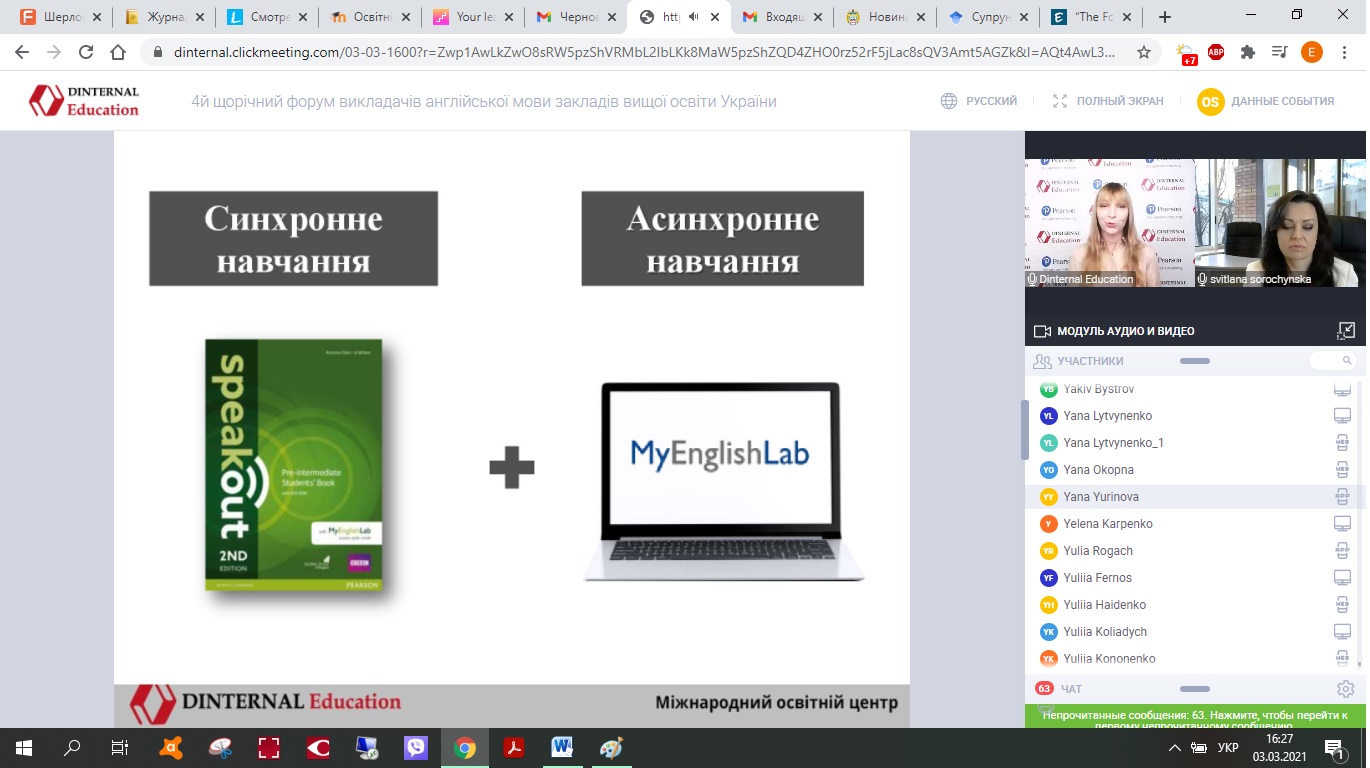Expand the Чат panel handle
This screenshot has height=768, width=1370.
point(1195,689)
